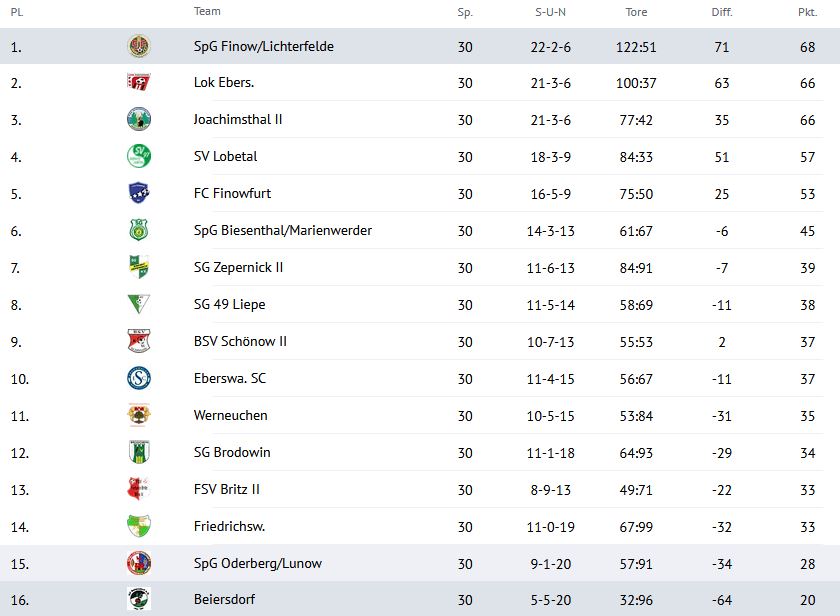The width and height of the screenshot is (840, 616).
Task: Click the Friedrichsw. shield logo
Action: 139,526
